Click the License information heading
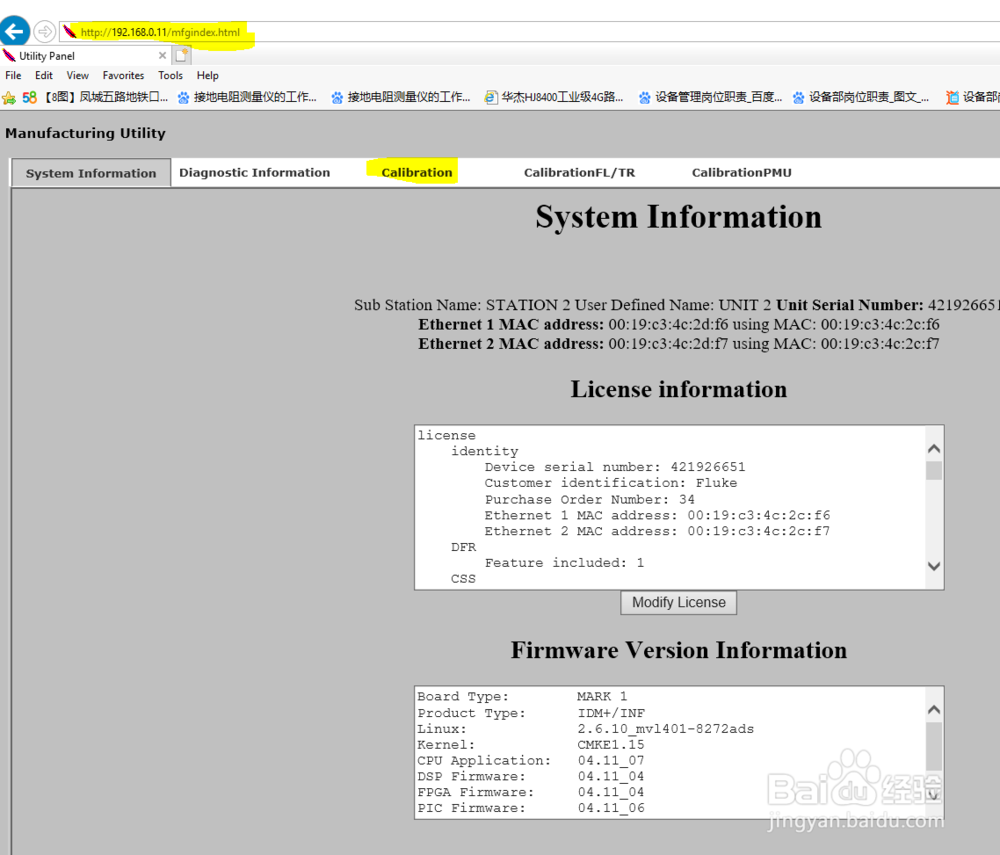 click(679, 390)
